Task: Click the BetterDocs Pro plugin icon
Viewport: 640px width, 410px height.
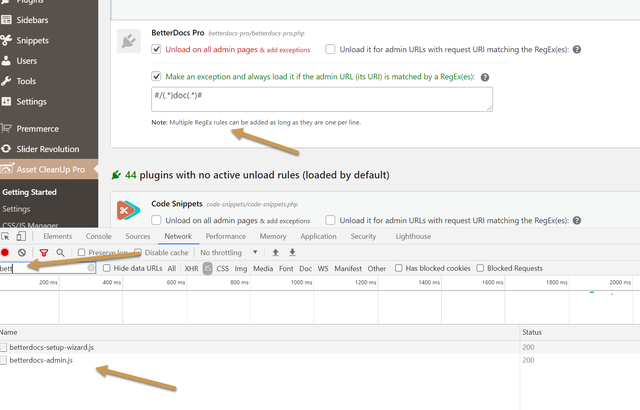Action: tap(129, 41)
